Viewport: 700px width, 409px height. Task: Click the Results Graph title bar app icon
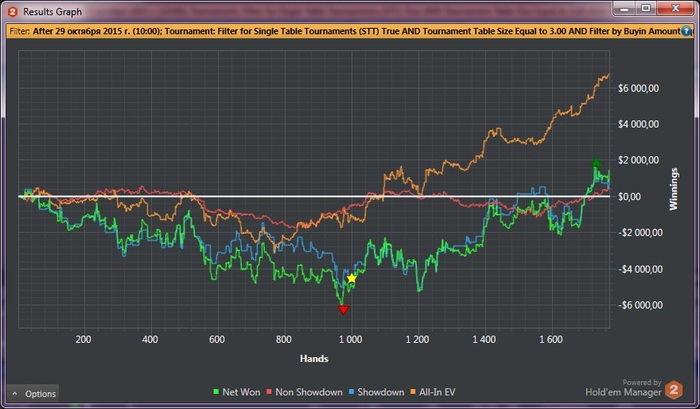12,12
